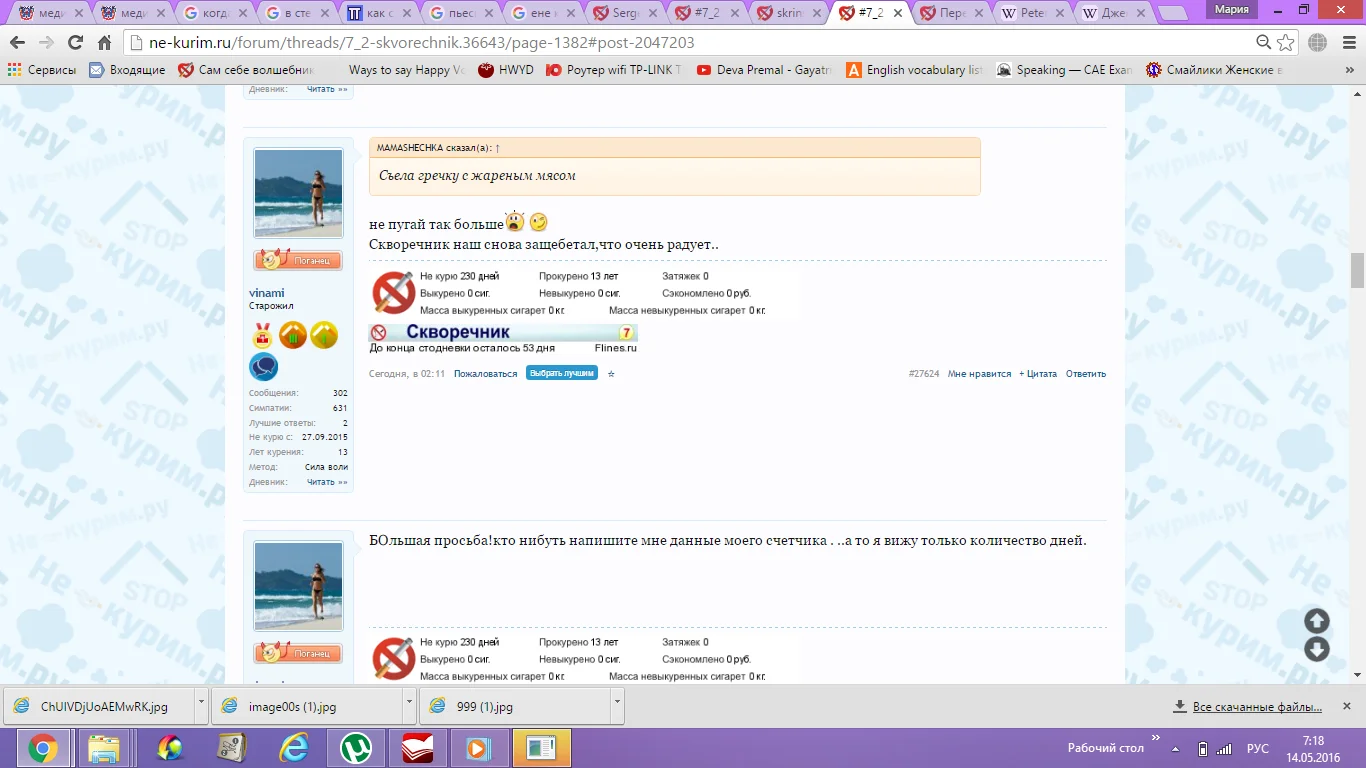This screenshot has height=768, width=1366.
Task: Click the avatar beside the гречку quote post
Action: [x=298, y=194]
